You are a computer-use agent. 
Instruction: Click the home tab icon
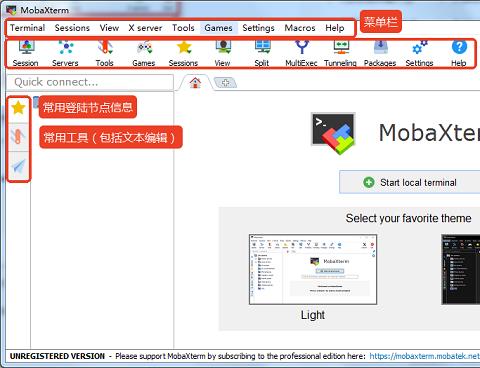click(195, 83)
